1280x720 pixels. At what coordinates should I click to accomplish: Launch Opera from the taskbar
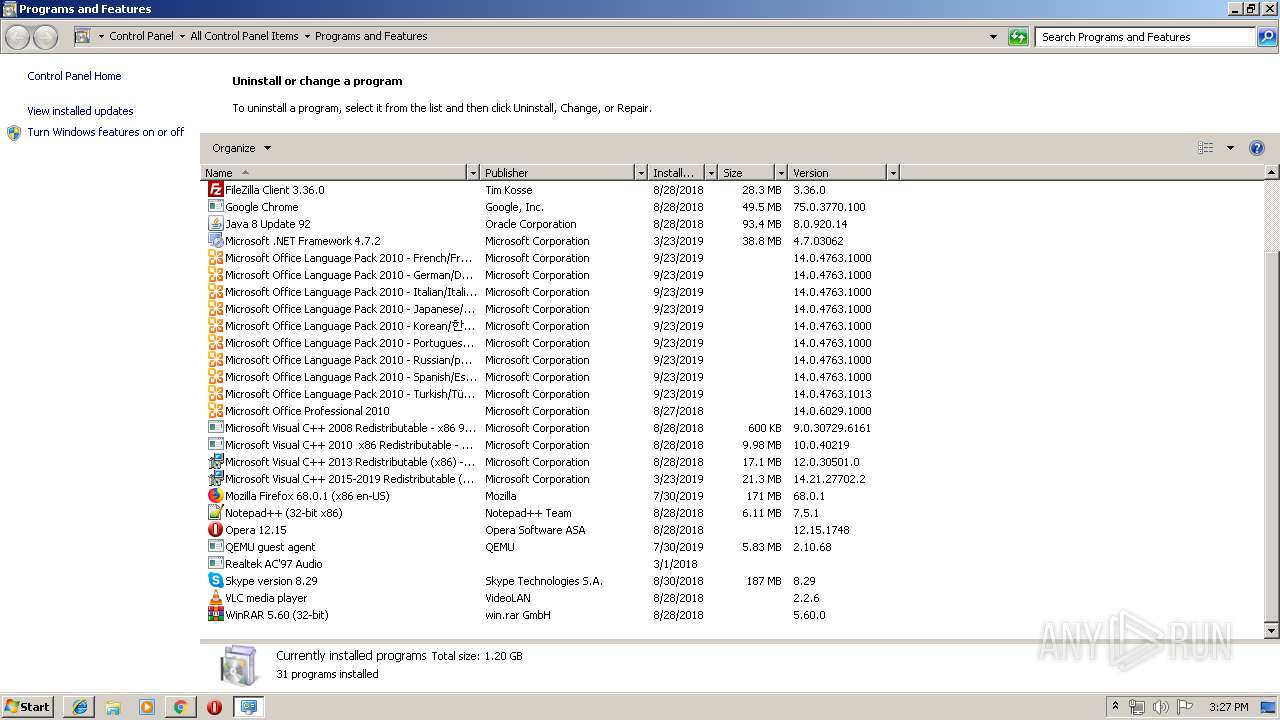[x=214, y=707]
